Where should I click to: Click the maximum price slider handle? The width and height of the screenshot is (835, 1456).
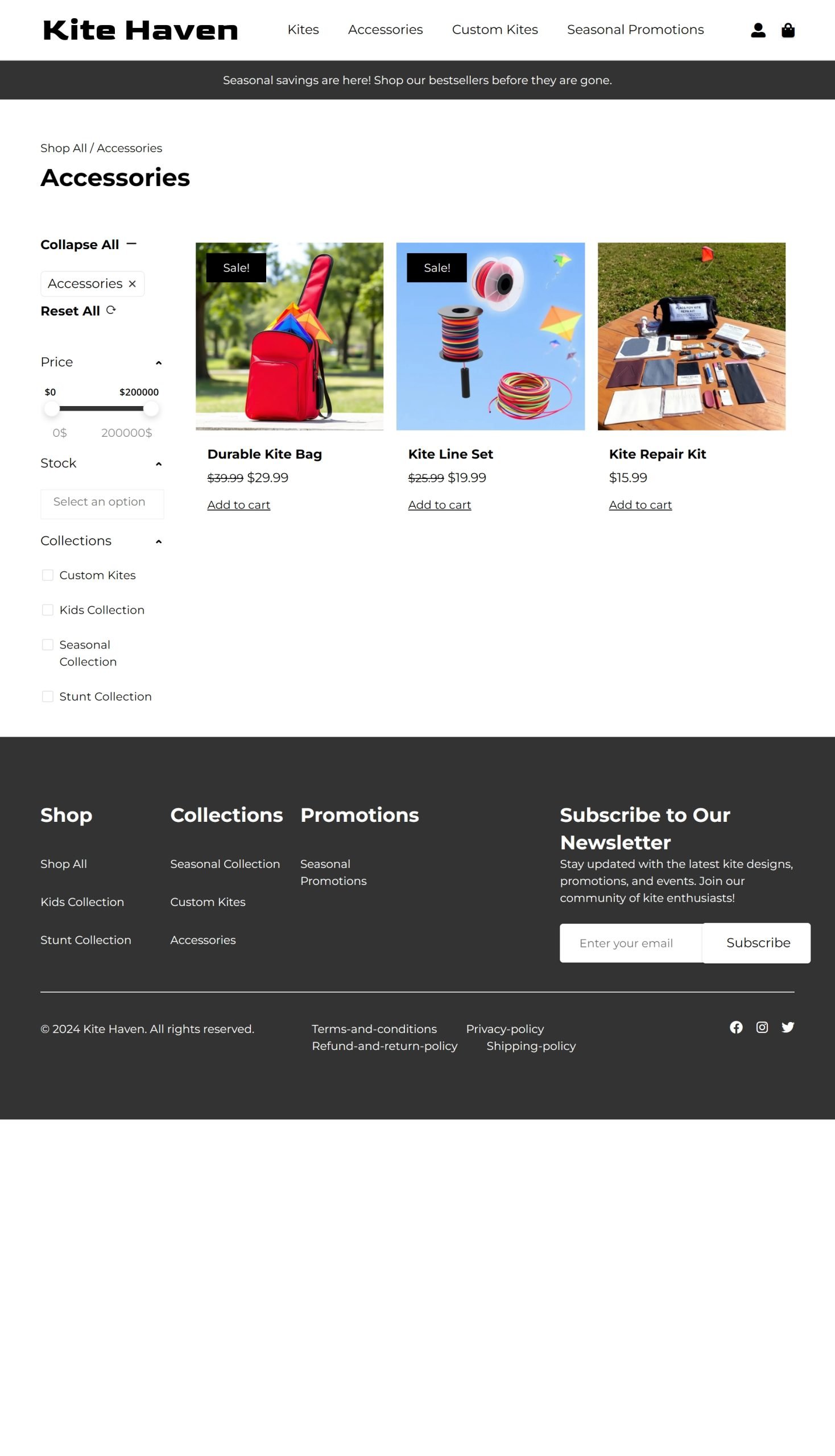(151, 409)
